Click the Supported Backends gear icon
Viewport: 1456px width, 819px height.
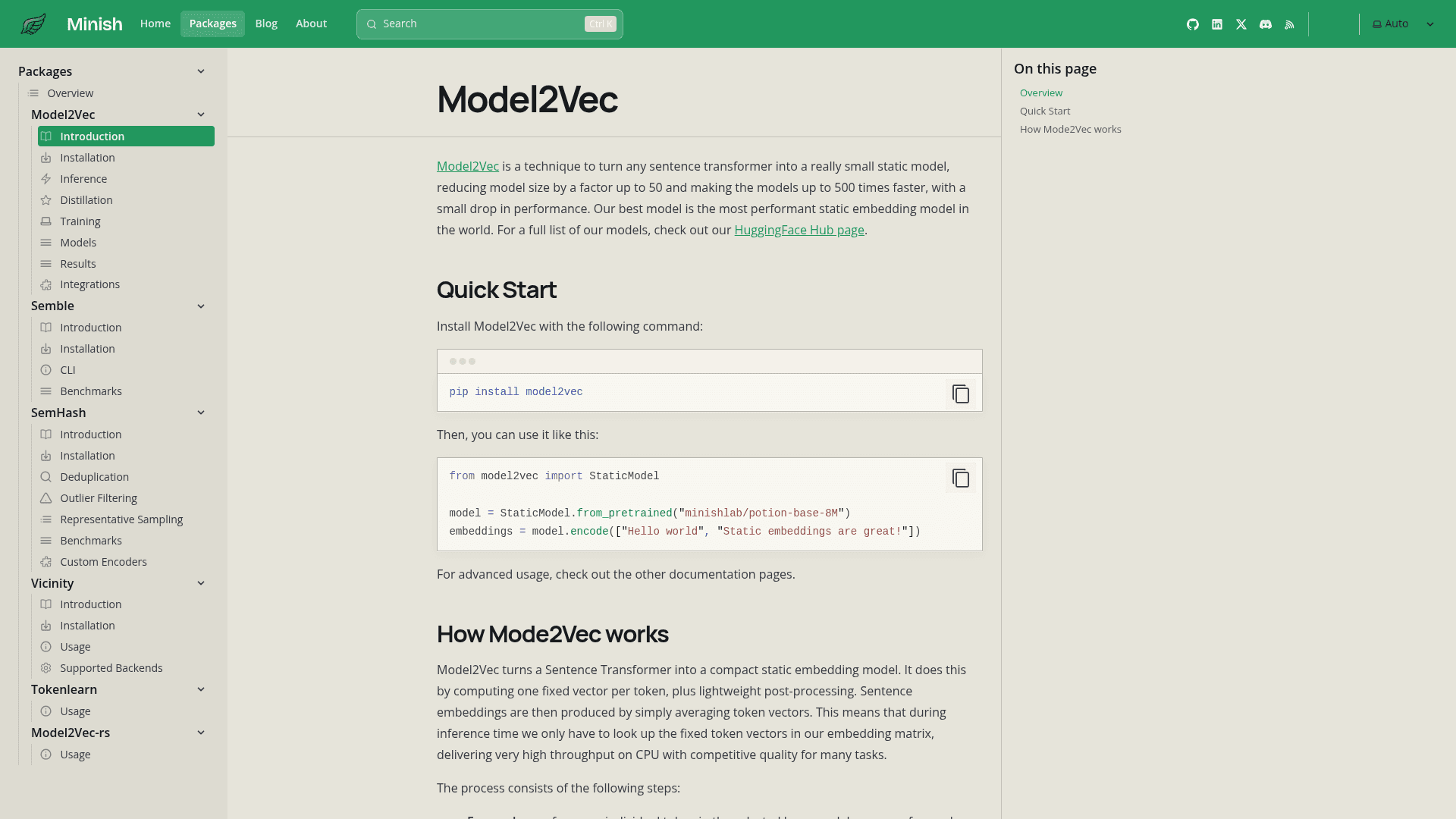point(46,668)
